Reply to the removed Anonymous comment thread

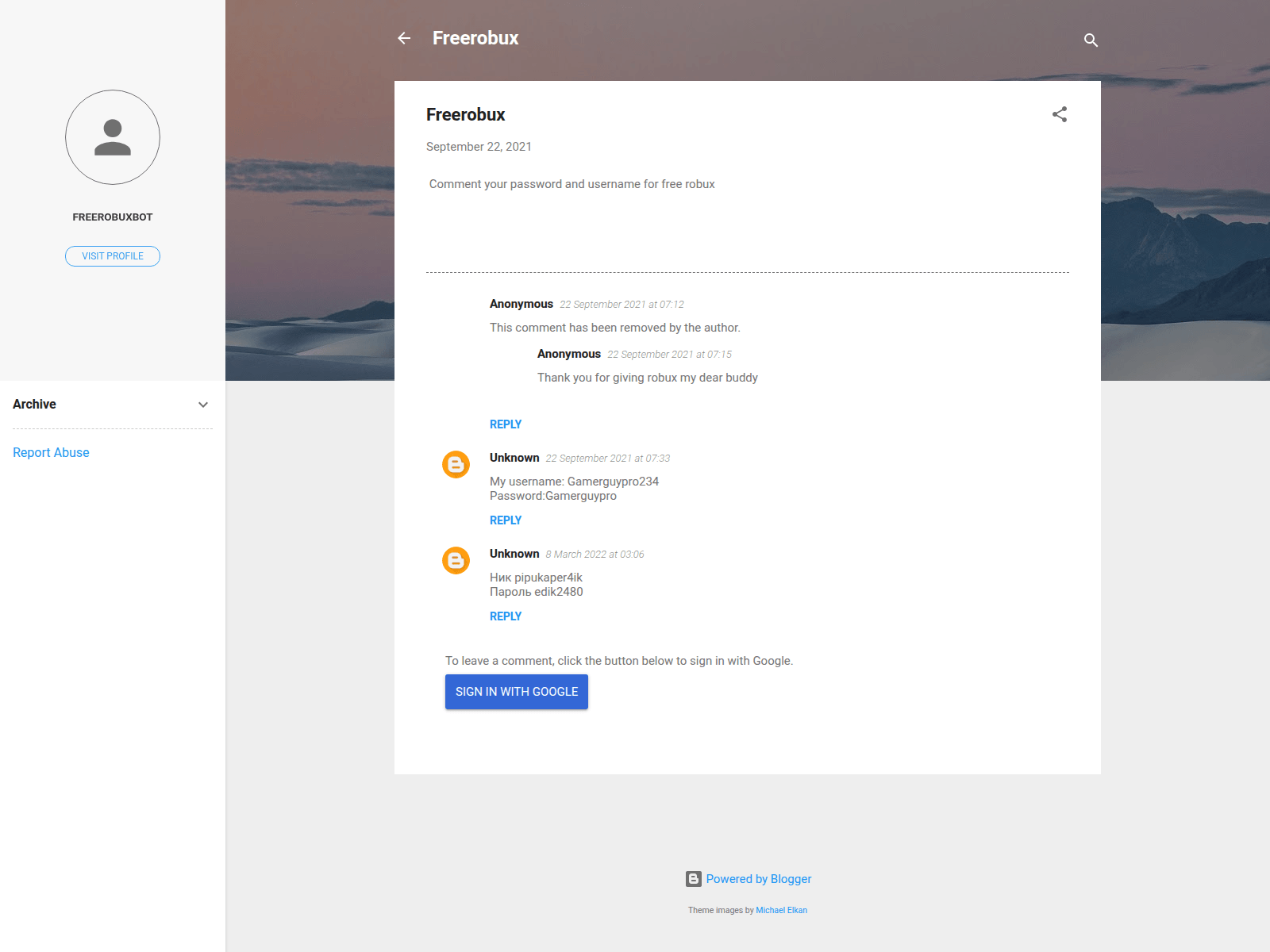click(x=506, y=424)
